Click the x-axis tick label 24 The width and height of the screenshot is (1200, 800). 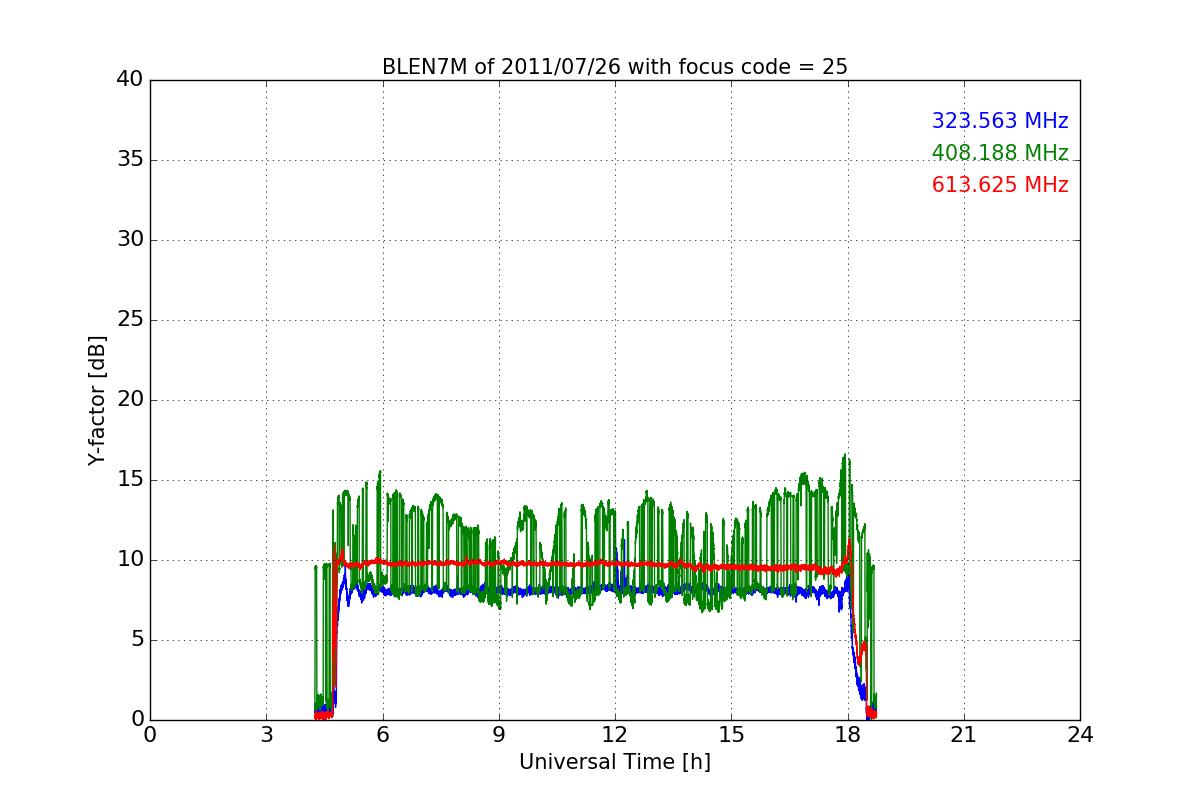[x=1080, y=735]
